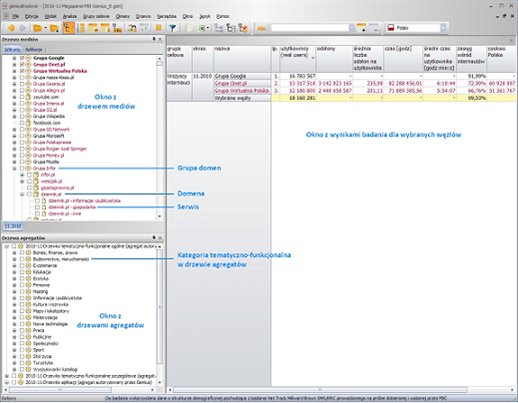
Task: Uncheck the Grupa Wirtualna Polska checkbox
Action: pyautogui.click(x=22, y=71)
